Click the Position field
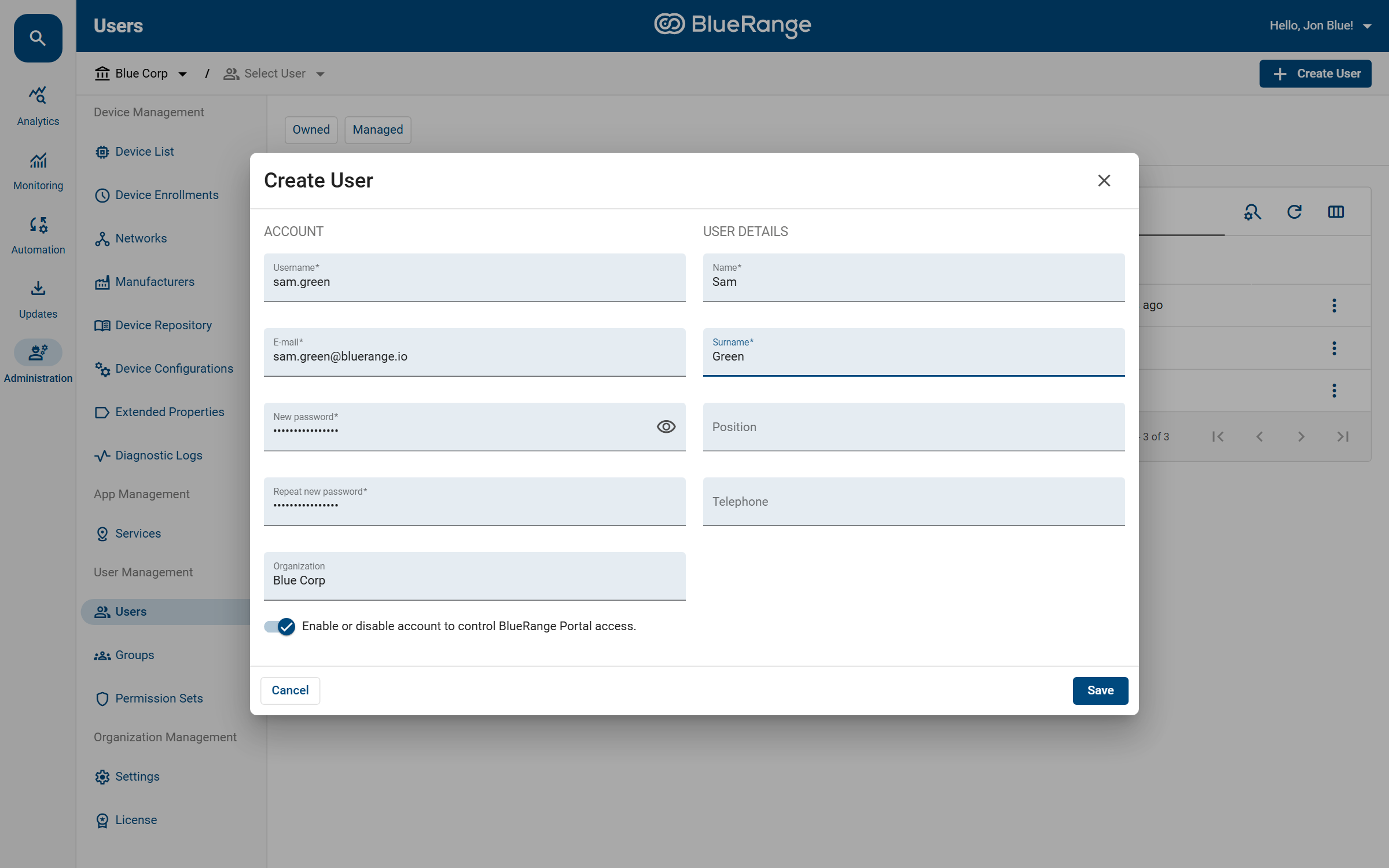Viewport: 1389px width, 868px height. 914,427
